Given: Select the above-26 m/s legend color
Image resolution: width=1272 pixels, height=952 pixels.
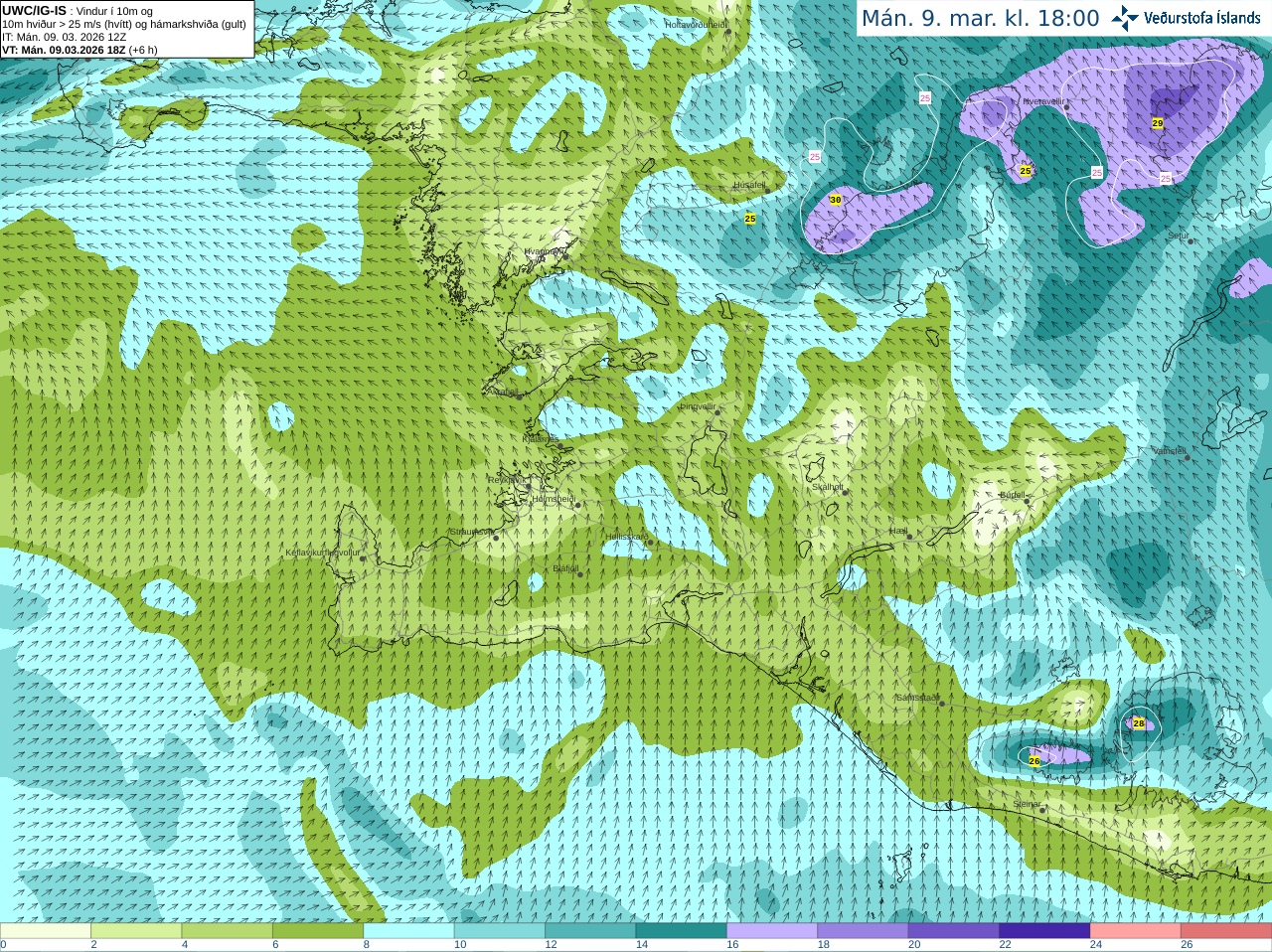Looking at the screenshot, I should coord(1226,931).
